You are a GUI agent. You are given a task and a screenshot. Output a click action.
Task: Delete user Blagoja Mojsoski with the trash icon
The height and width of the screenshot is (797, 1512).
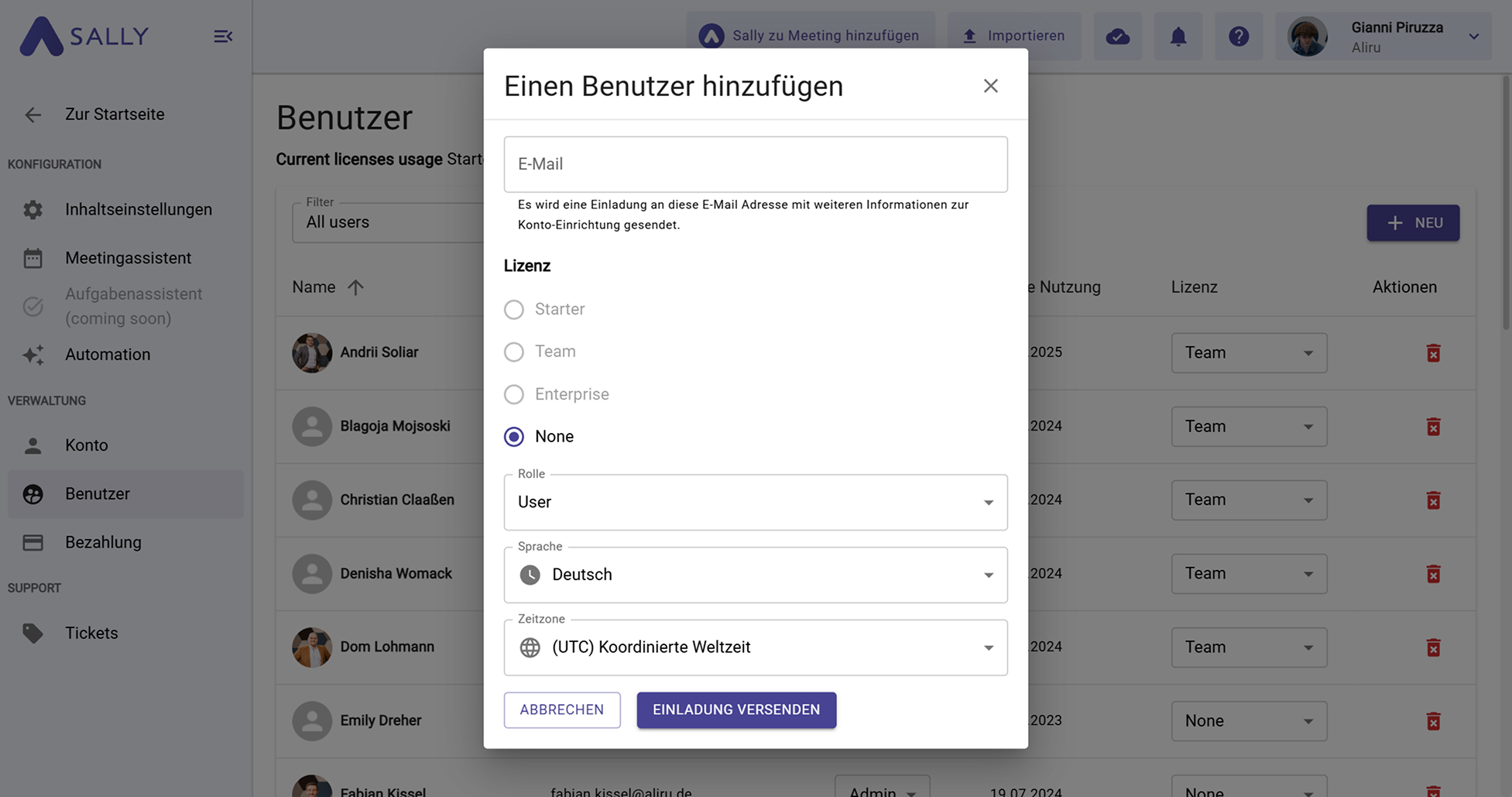pyautogui.click(x=1433, y=427)
